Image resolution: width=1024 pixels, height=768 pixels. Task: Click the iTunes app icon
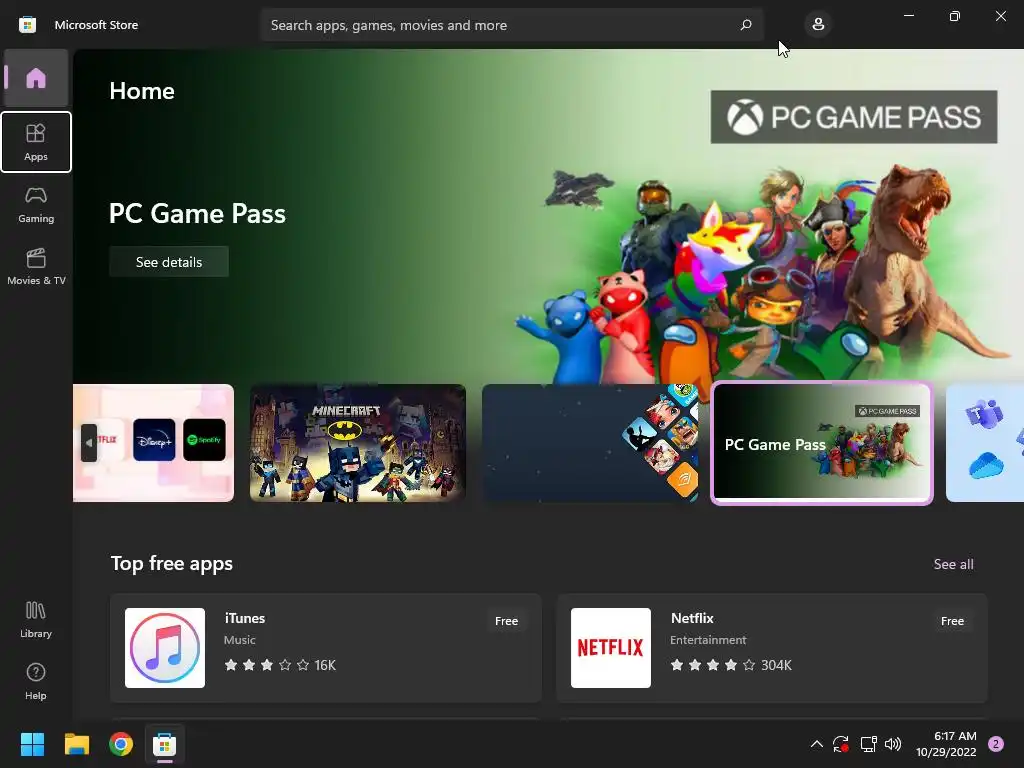coord(165,648)
